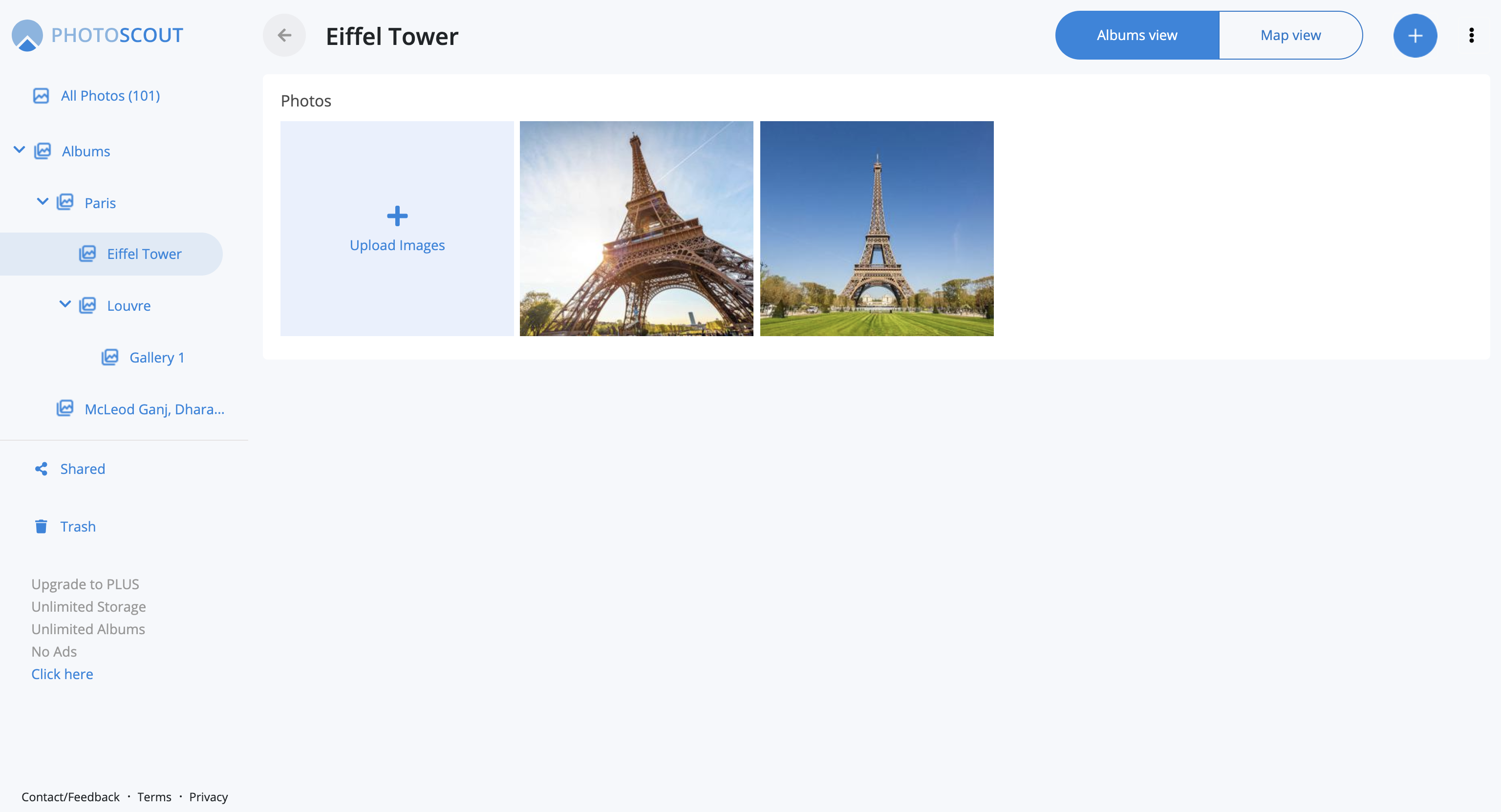Click the 'Click here' upgrade link
The width and height of the screenshot is (1501, 812).
click(x=62, y=673)
